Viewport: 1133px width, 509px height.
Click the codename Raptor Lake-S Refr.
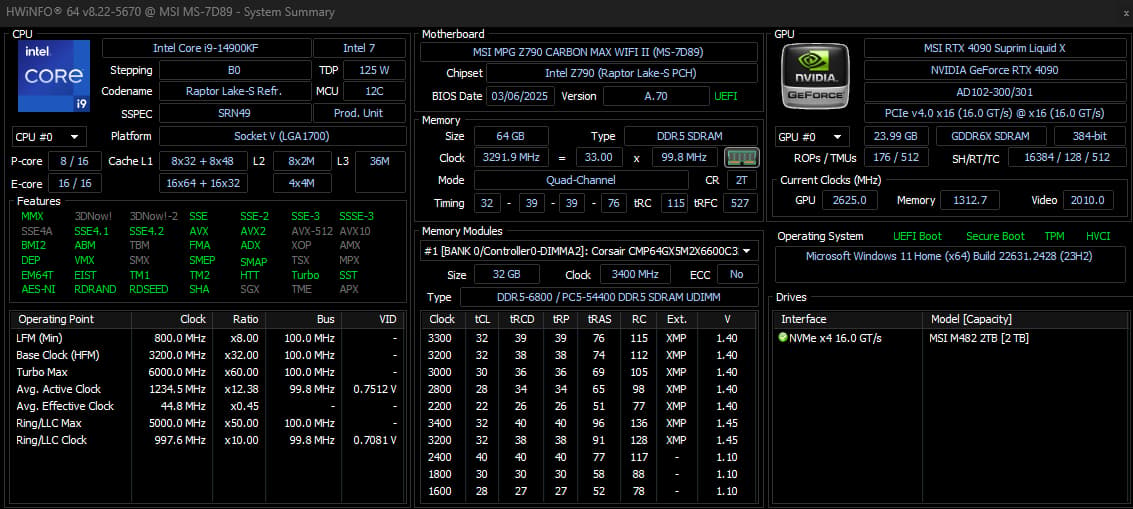[234, 92]
